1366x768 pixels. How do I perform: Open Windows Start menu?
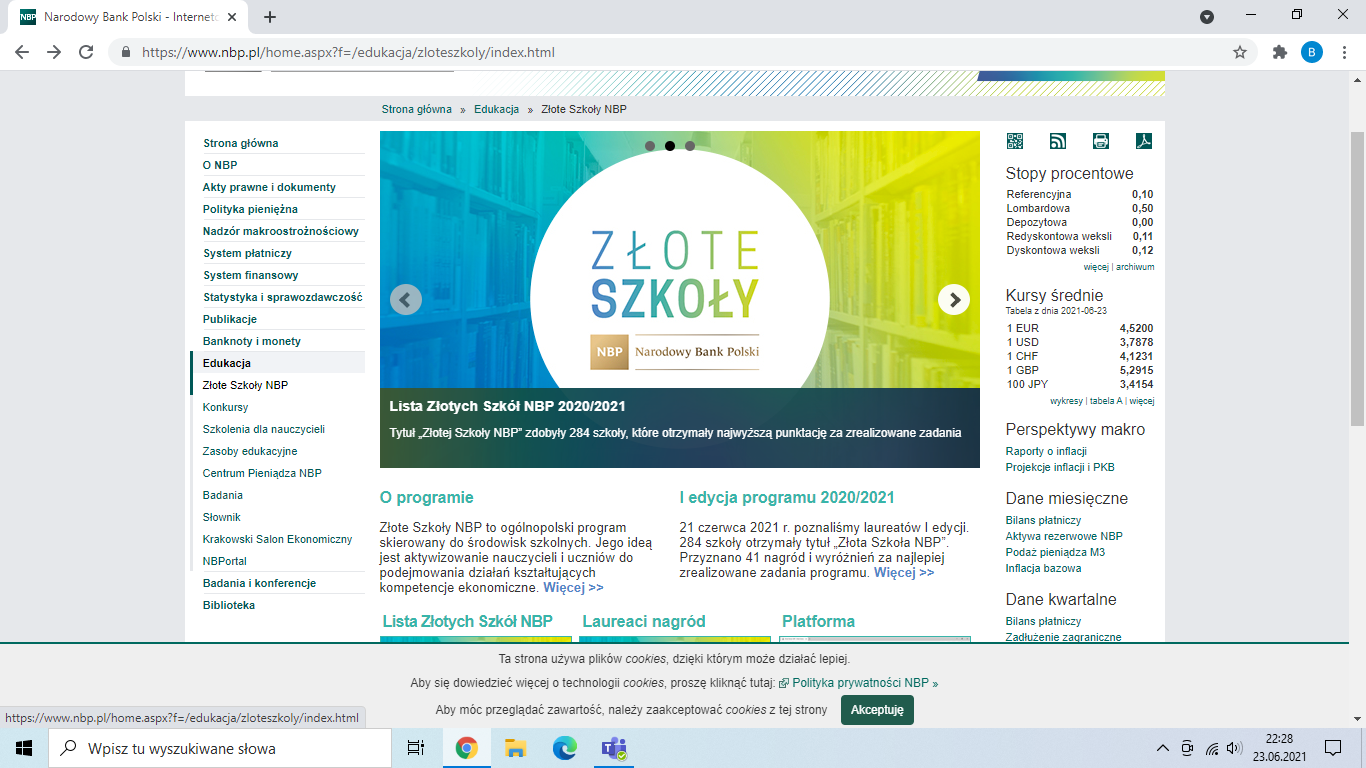coord(24,748)
